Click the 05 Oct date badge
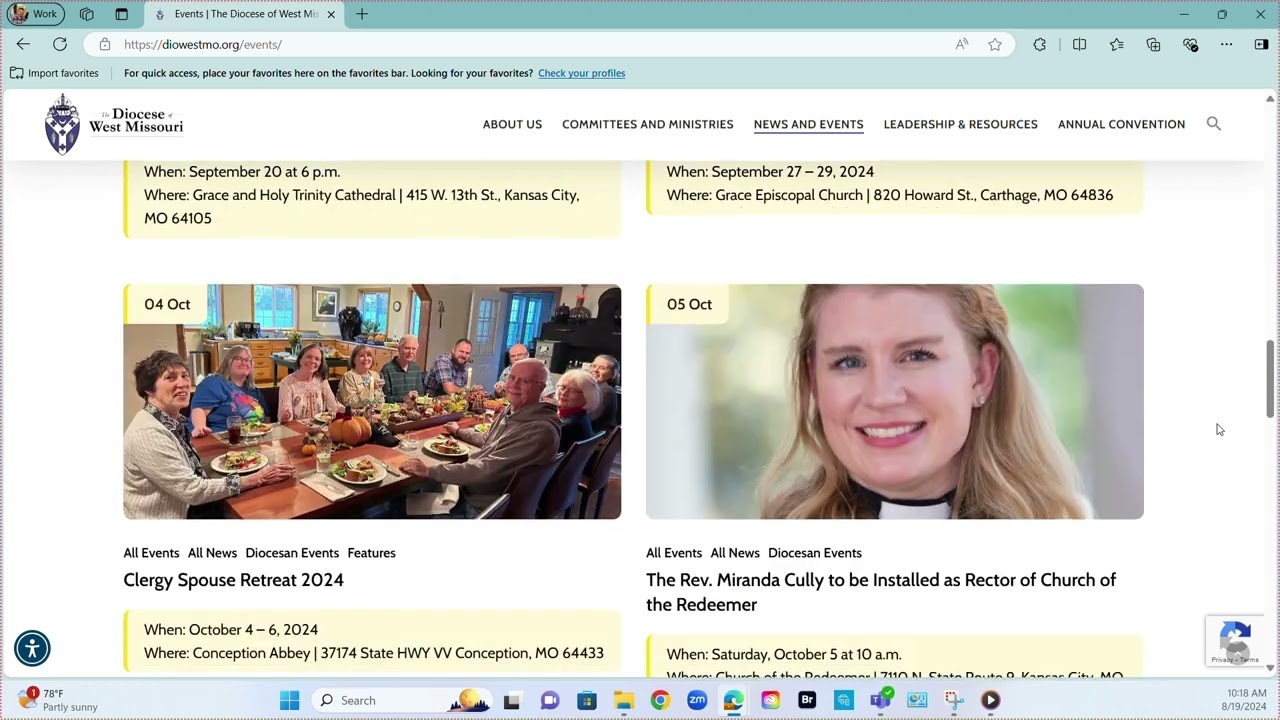Image resolution: width=1280 pixels, height=720 pixels. click(689, 304)
